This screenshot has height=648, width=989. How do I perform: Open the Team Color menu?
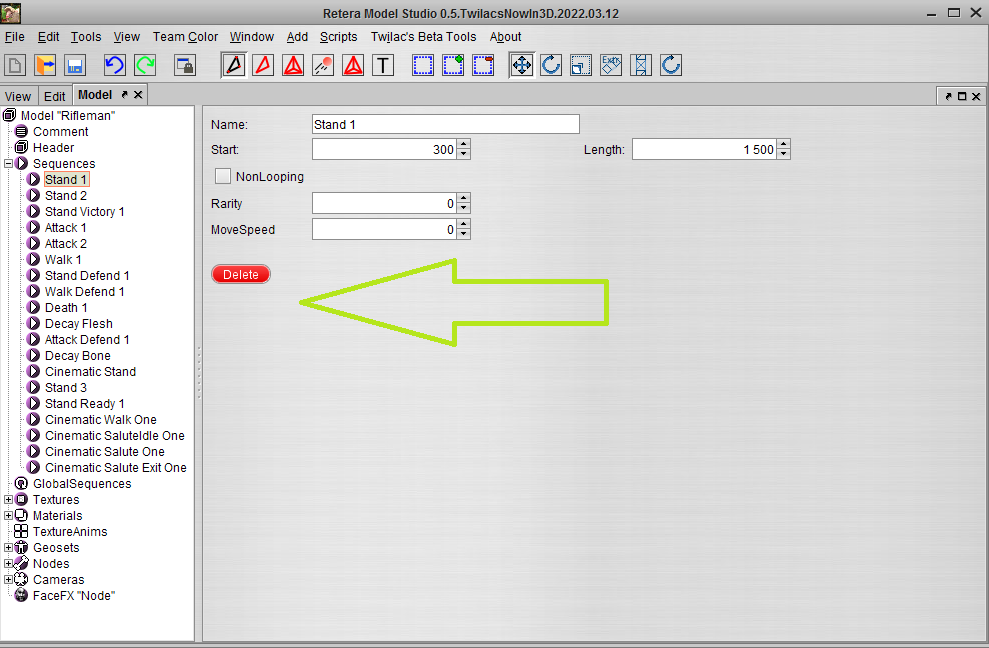click(185, 37)
